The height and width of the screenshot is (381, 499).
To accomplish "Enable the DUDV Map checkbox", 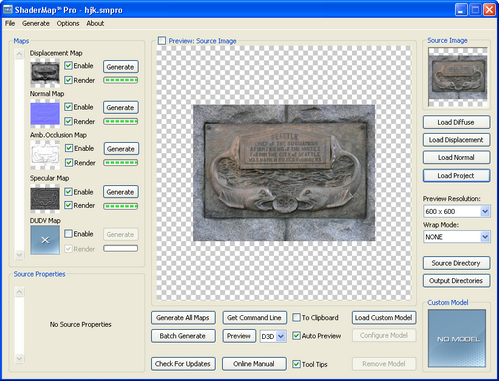I will 68,234.
